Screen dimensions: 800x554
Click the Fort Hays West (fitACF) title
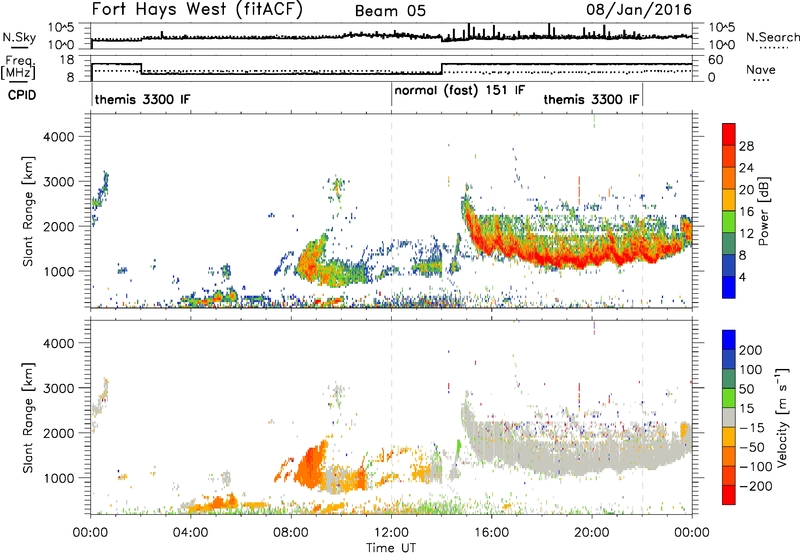click(197, 9)
